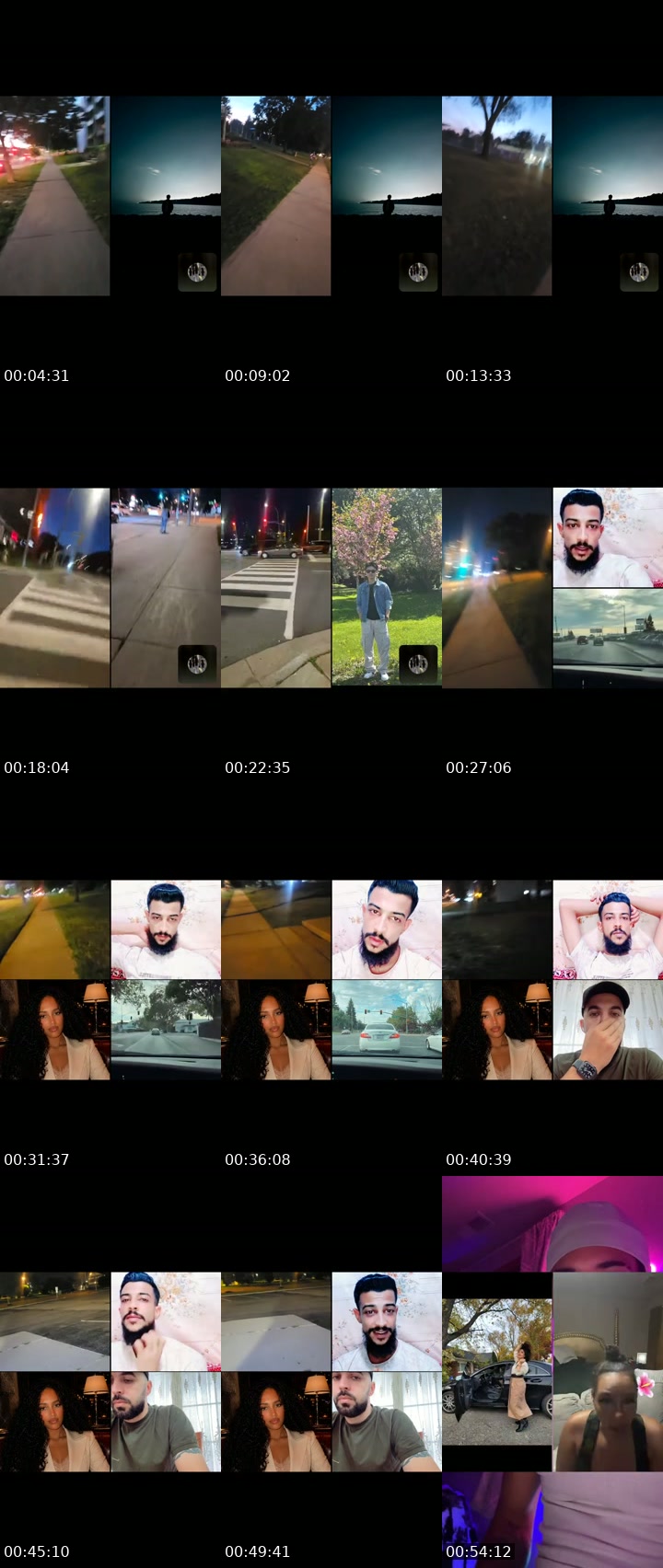This screenshot has height=1568, width=663.
Task: Open the yellow-lit sidewalk panel at 00:31:37
Action: coord(55,929)
